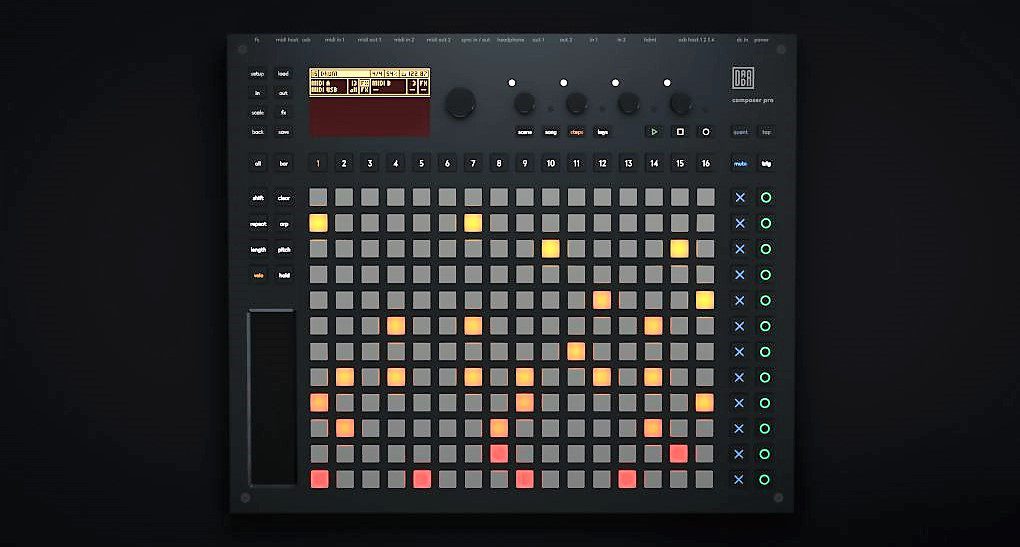Click the clear button
1020x547 pixels.
pos(284,198)
